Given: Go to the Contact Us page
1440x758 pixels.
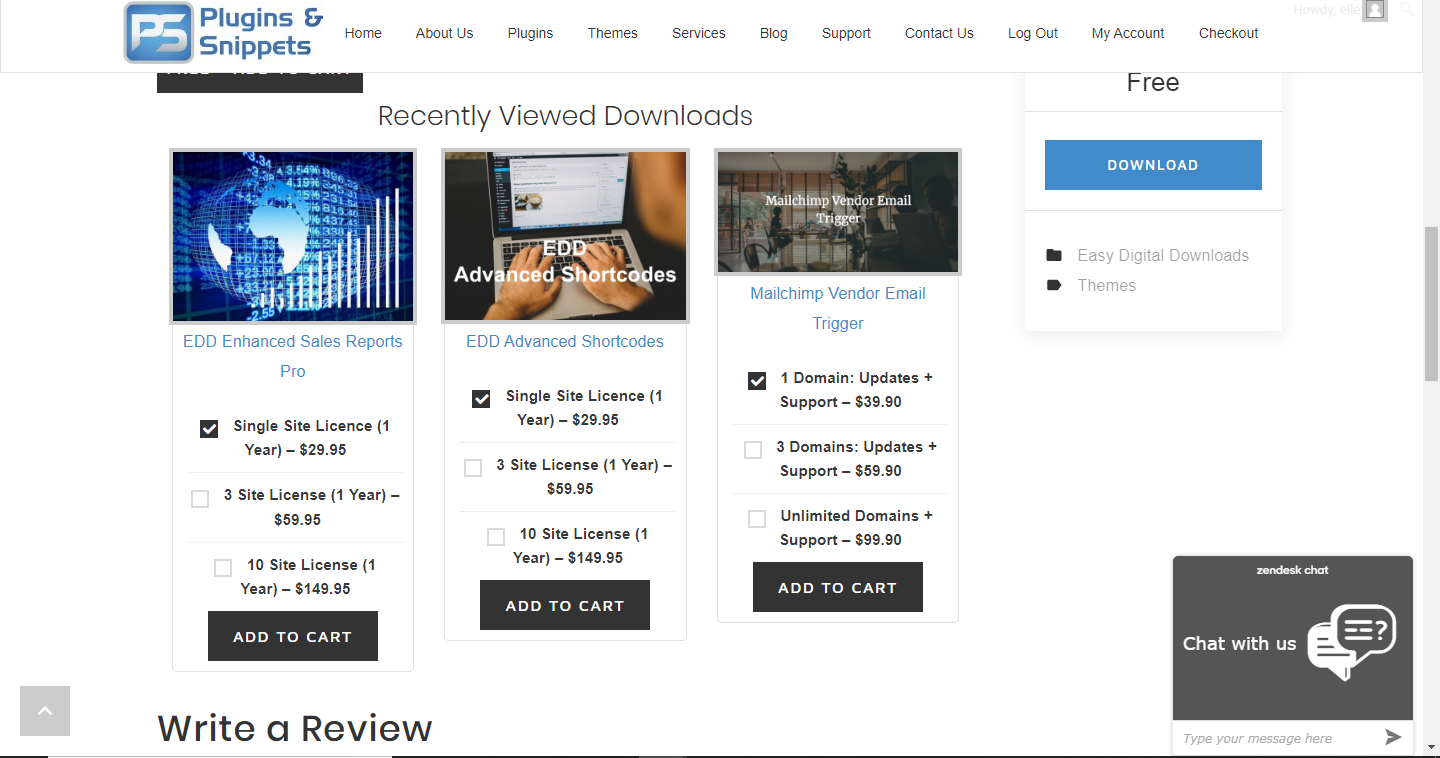Looking at the screenshot, I should (x=939, y=33).
